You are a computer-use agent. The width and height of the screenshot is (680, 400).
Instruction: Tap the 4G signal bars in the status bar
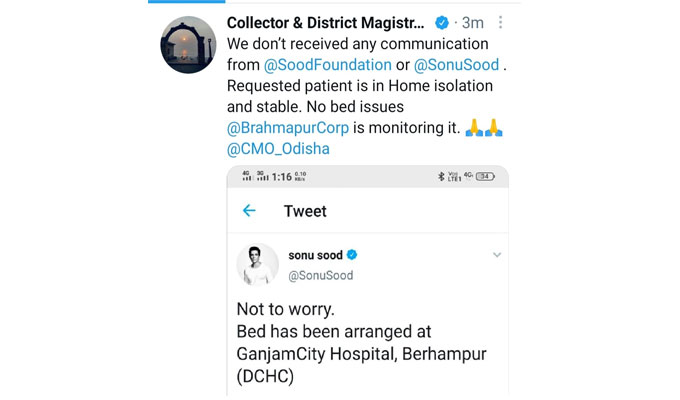[247, 177]
